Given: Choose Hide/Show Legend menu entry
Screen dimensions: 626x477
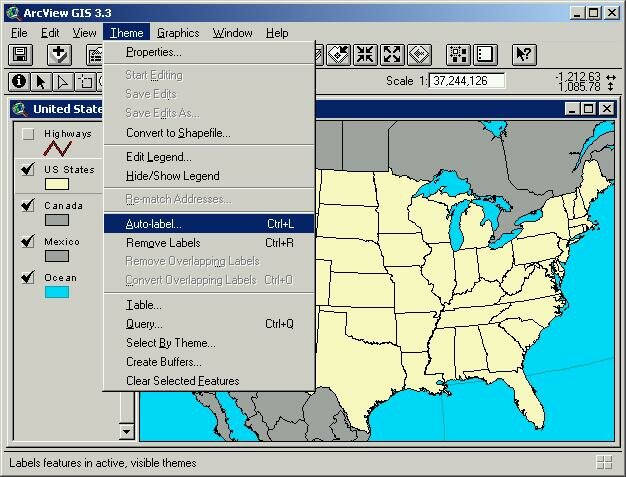Looking at the screenshot, I should click(x=209, y=176).
